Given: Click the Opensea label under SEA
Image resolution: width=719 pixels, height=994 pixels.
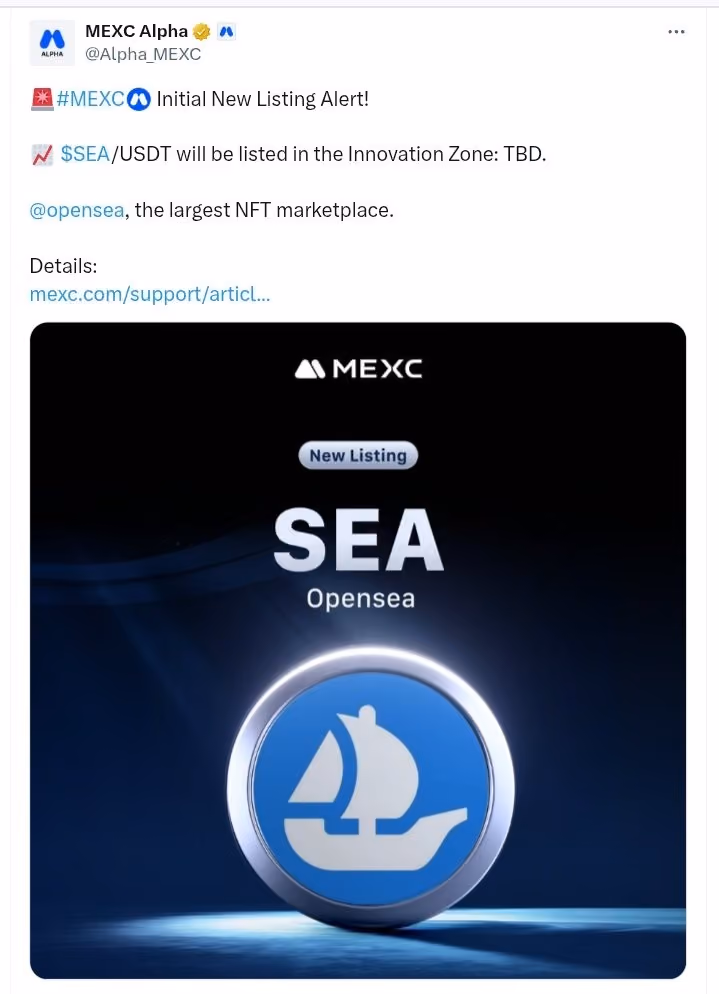Looking at the screenshot, I should point(360,599).
